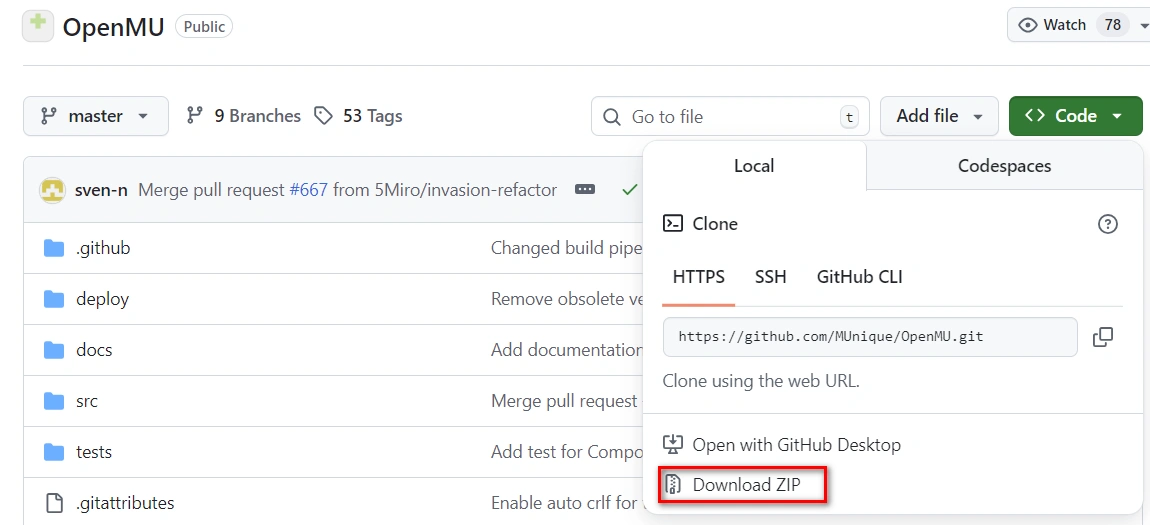
Task: Open with GitHub Desktop
Action: [795, 445]
